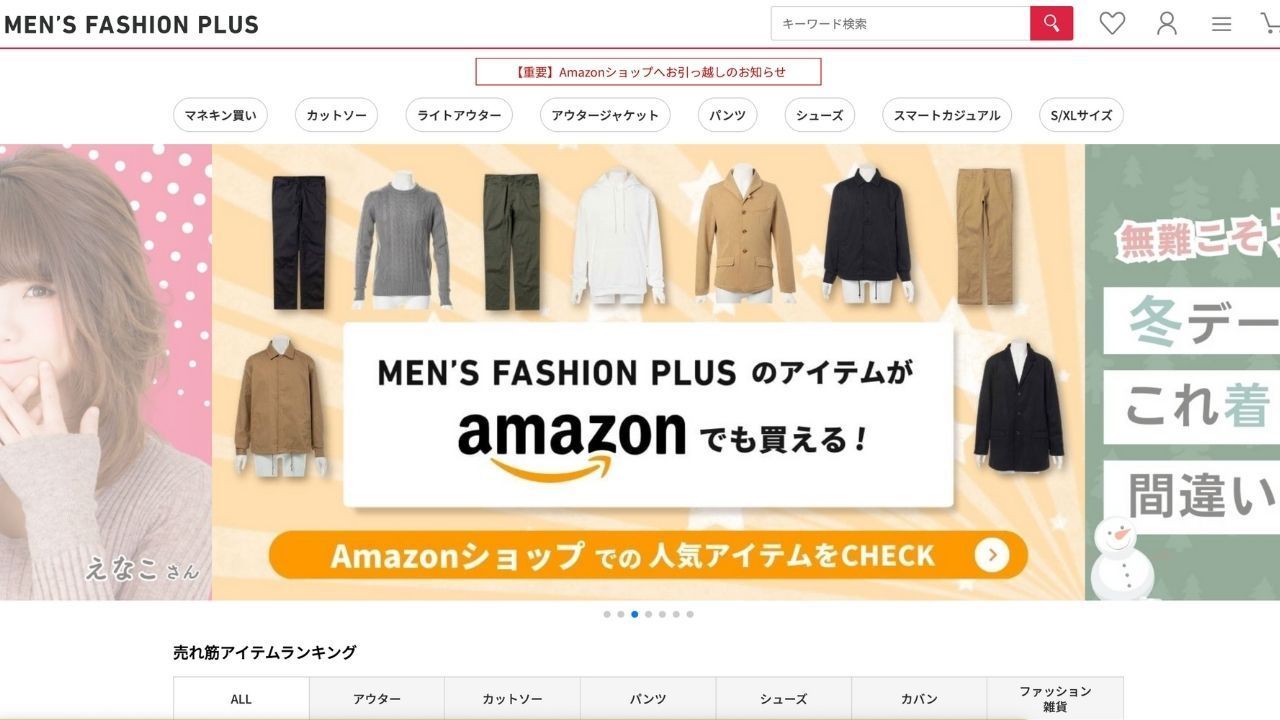Click the MEN'S FASHION PLUS logo
Screen dimensions: 1280x720
pyautogui.click(x=131, y=25)
